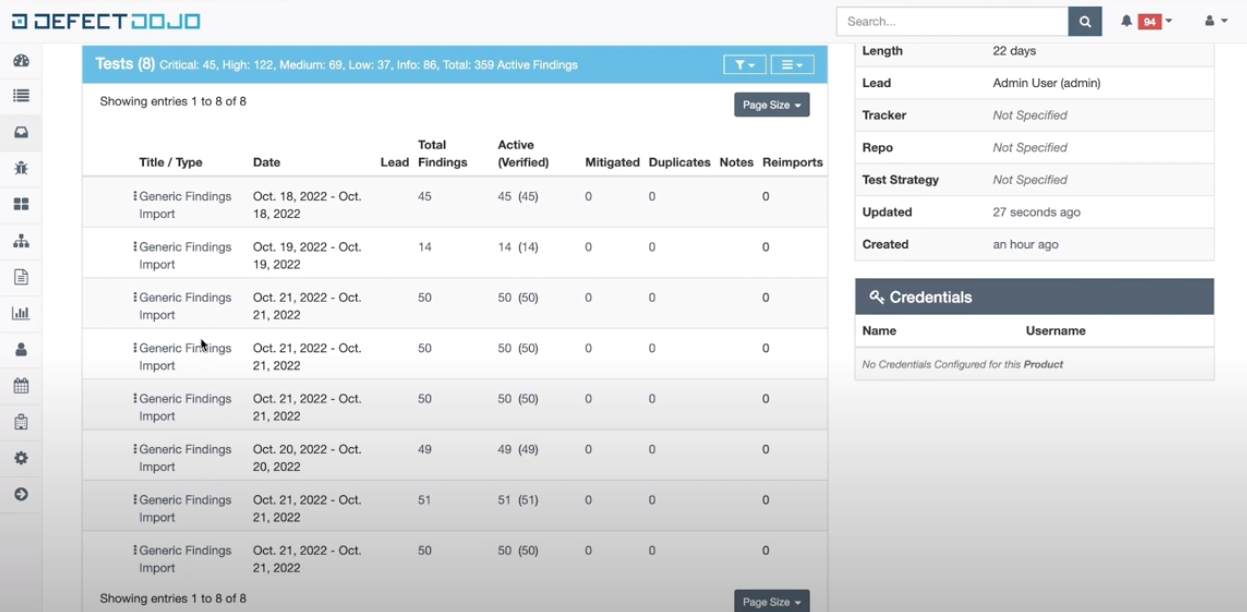The image size is (1247, 612).
Task: Open the user account dropdown menu
Action: 1215,21
